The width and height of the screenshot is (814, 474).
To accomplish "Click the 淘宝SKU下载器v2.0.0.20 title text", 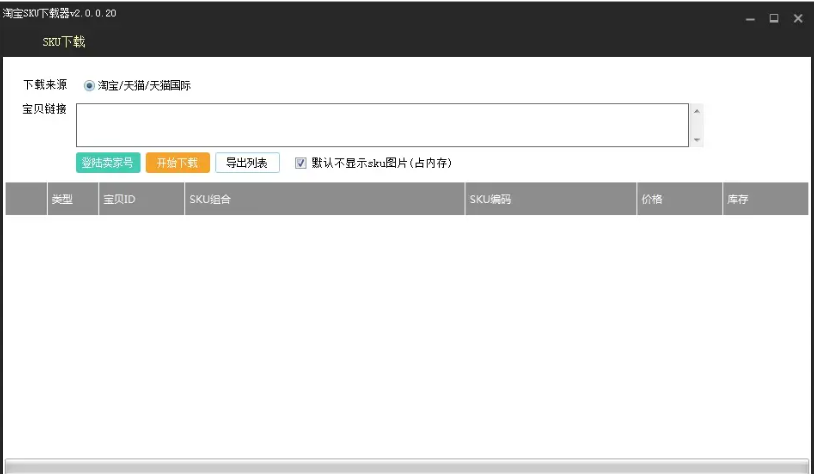I will (x=59, y=13).
